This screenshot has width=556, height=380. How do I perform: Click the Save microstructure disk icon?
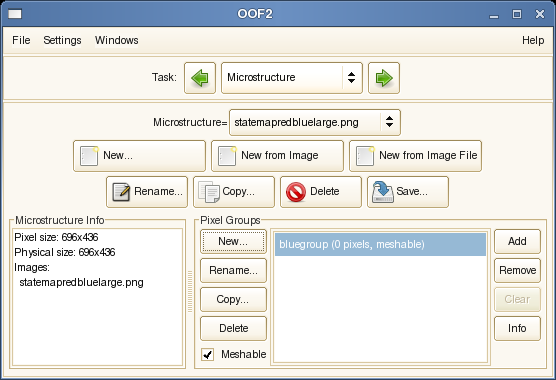tap(383, 192)
